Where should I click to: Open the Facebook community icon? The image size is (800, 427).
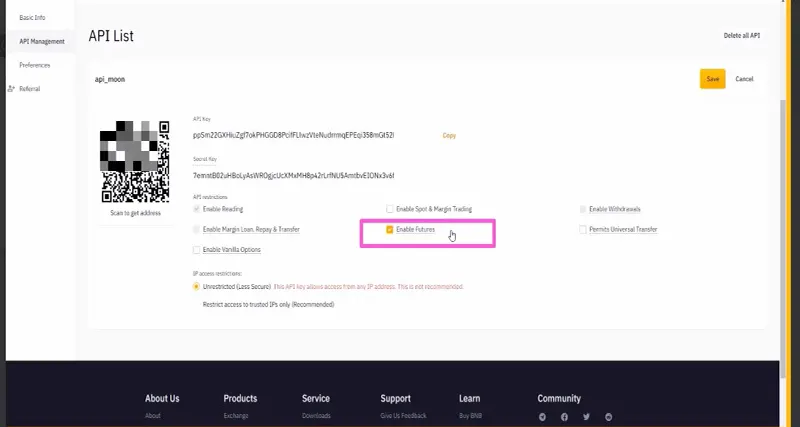click(x=564, y=417)
